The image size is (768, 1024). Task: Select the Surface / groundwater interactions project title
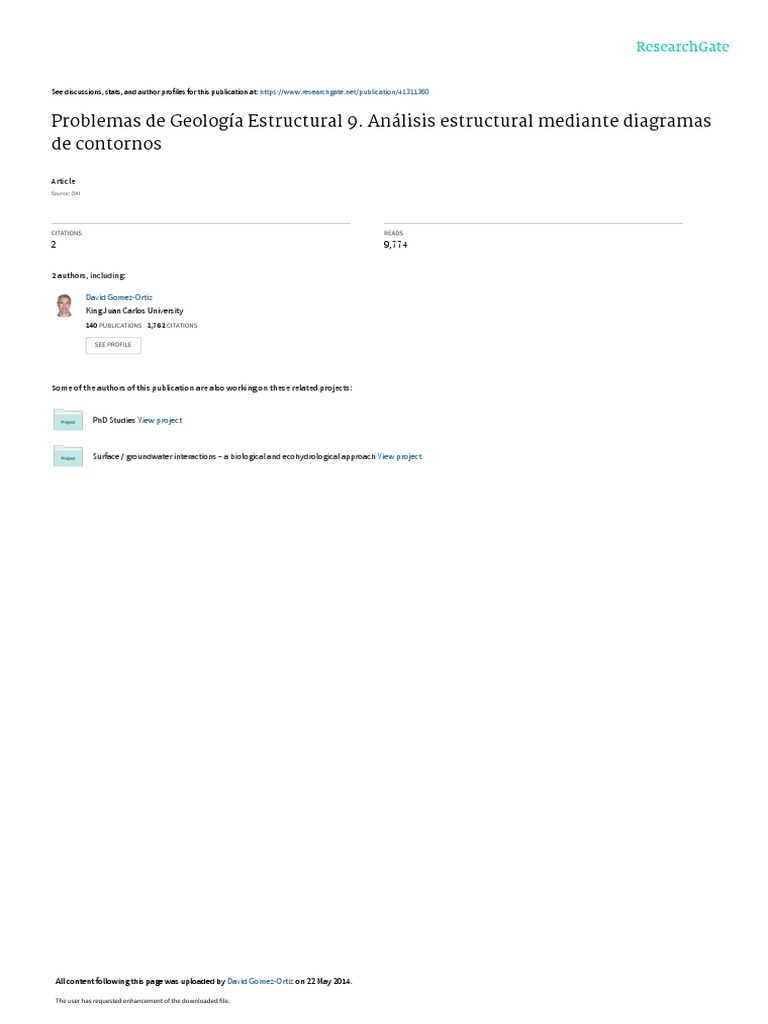(x=234, y=456)
